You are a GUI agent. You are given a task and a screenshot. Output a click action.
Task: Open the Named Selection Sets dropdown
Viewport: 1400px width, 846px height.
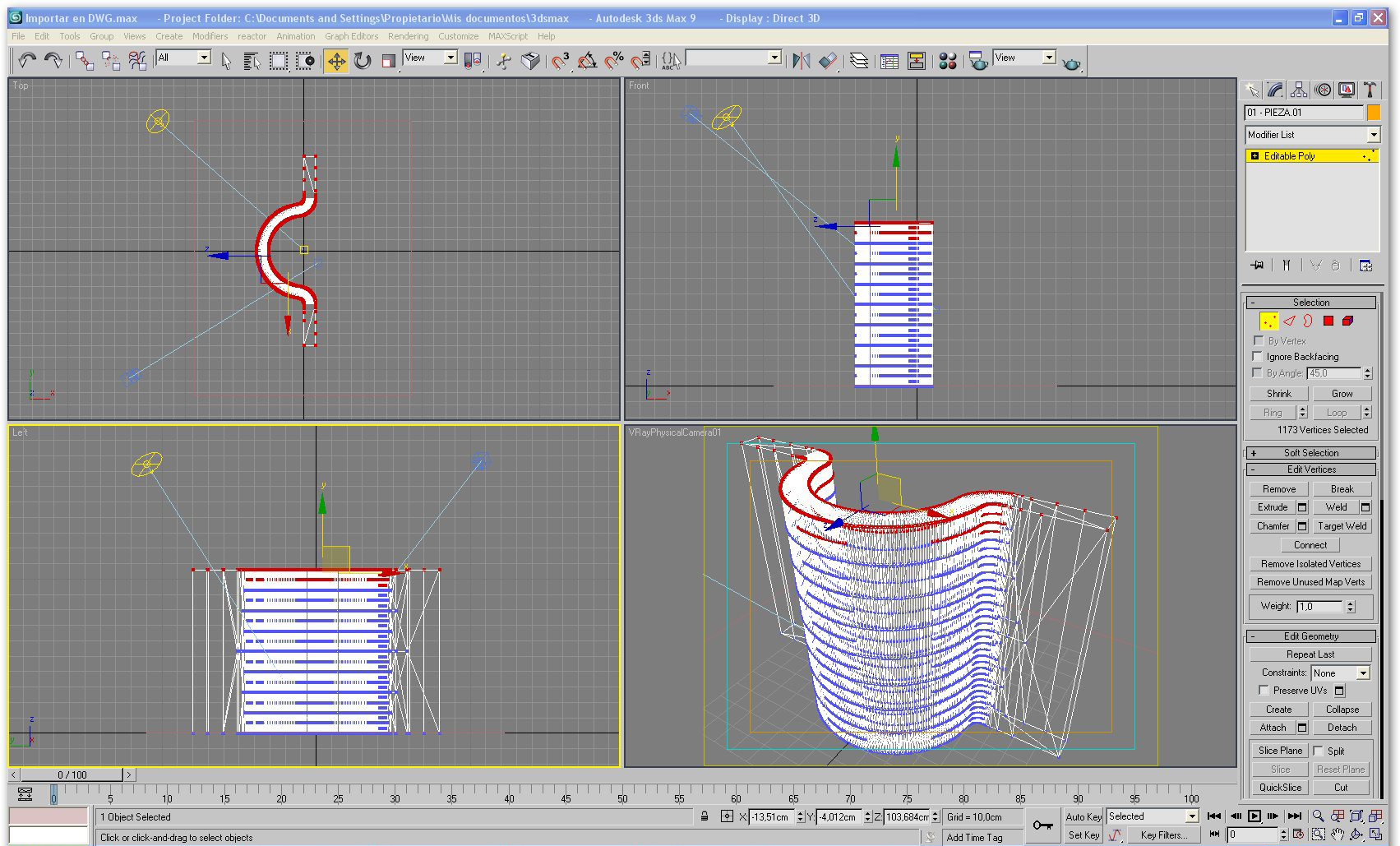(x=733, y=58)
